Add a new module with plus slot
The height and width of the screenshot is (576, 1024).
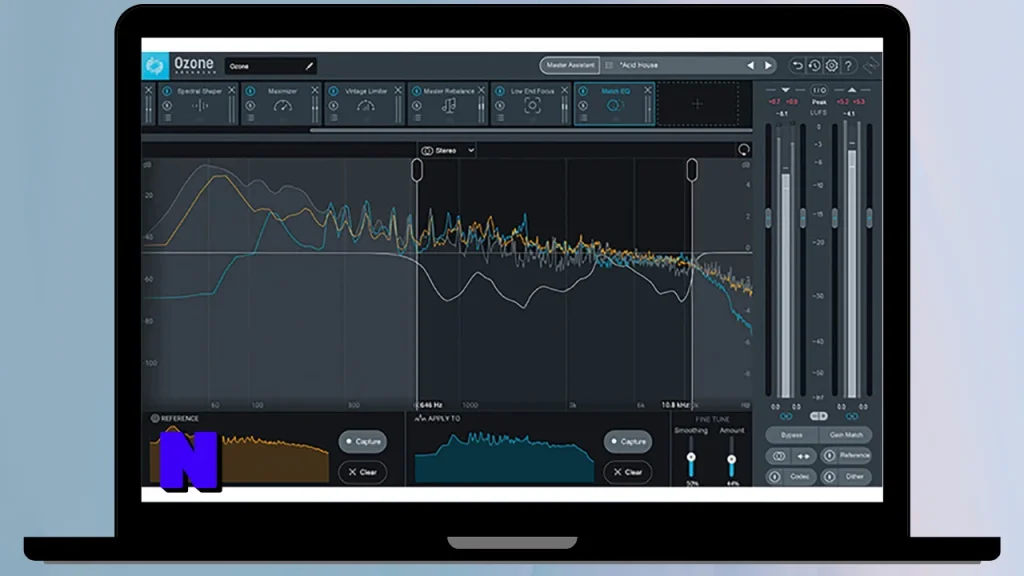point(697,104)
